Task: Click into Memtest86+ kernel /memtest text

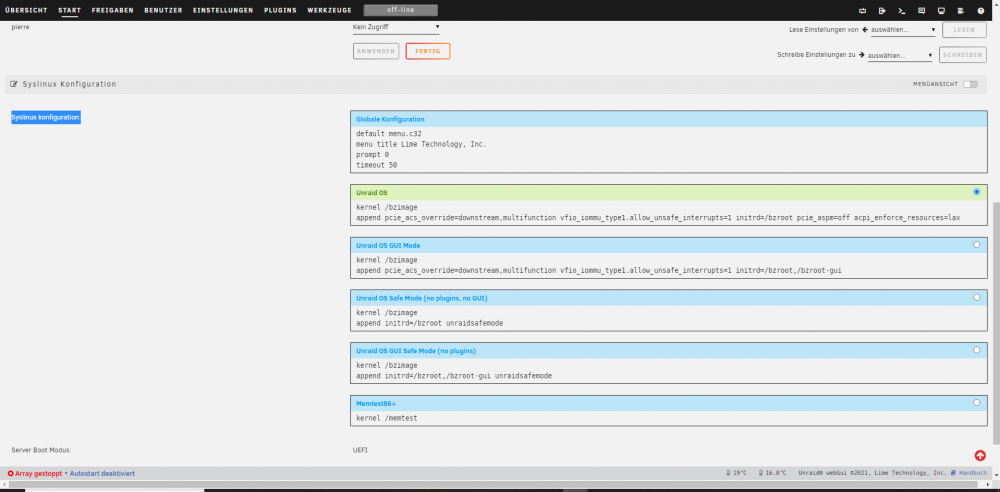Action: (x=386, y=418)
